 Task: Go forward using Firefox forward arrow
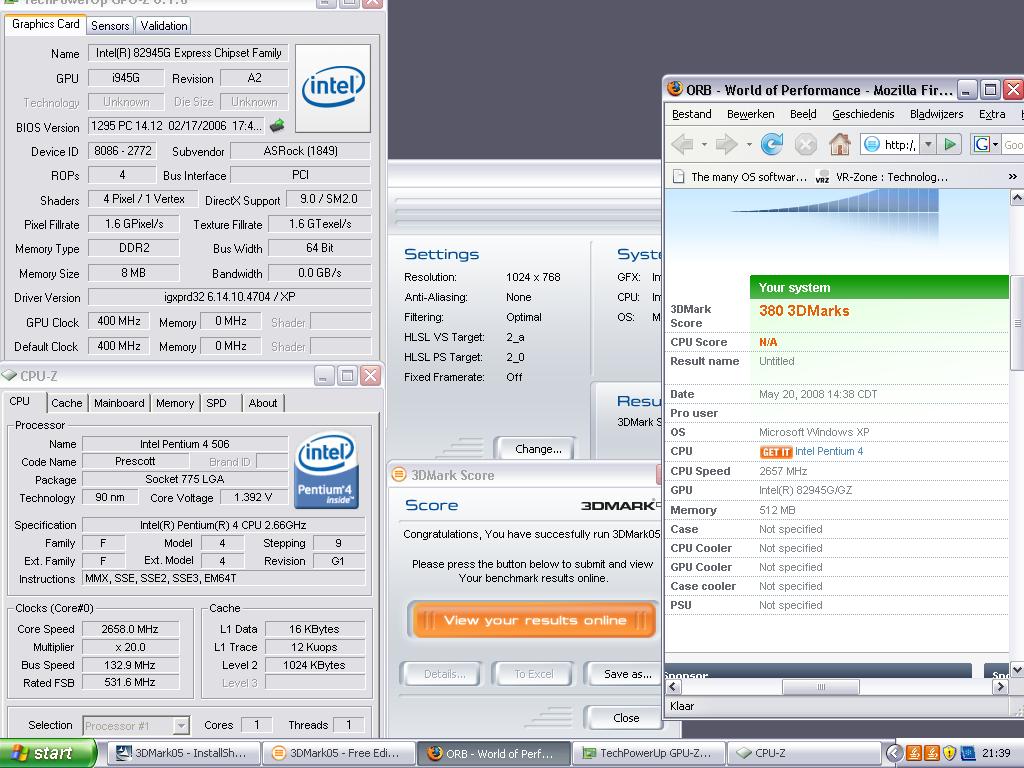click(x=726, y=144)
